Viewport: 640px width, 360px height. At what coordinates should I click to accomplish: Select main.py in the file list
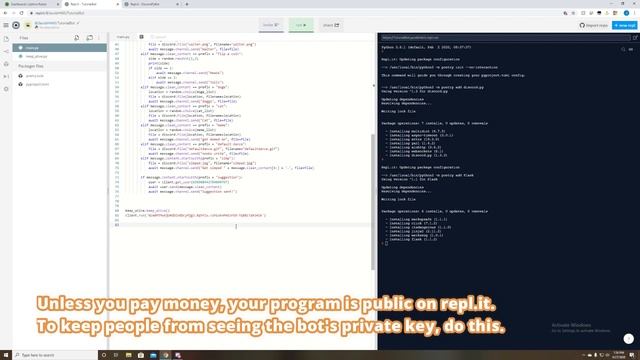coord(60,48)
